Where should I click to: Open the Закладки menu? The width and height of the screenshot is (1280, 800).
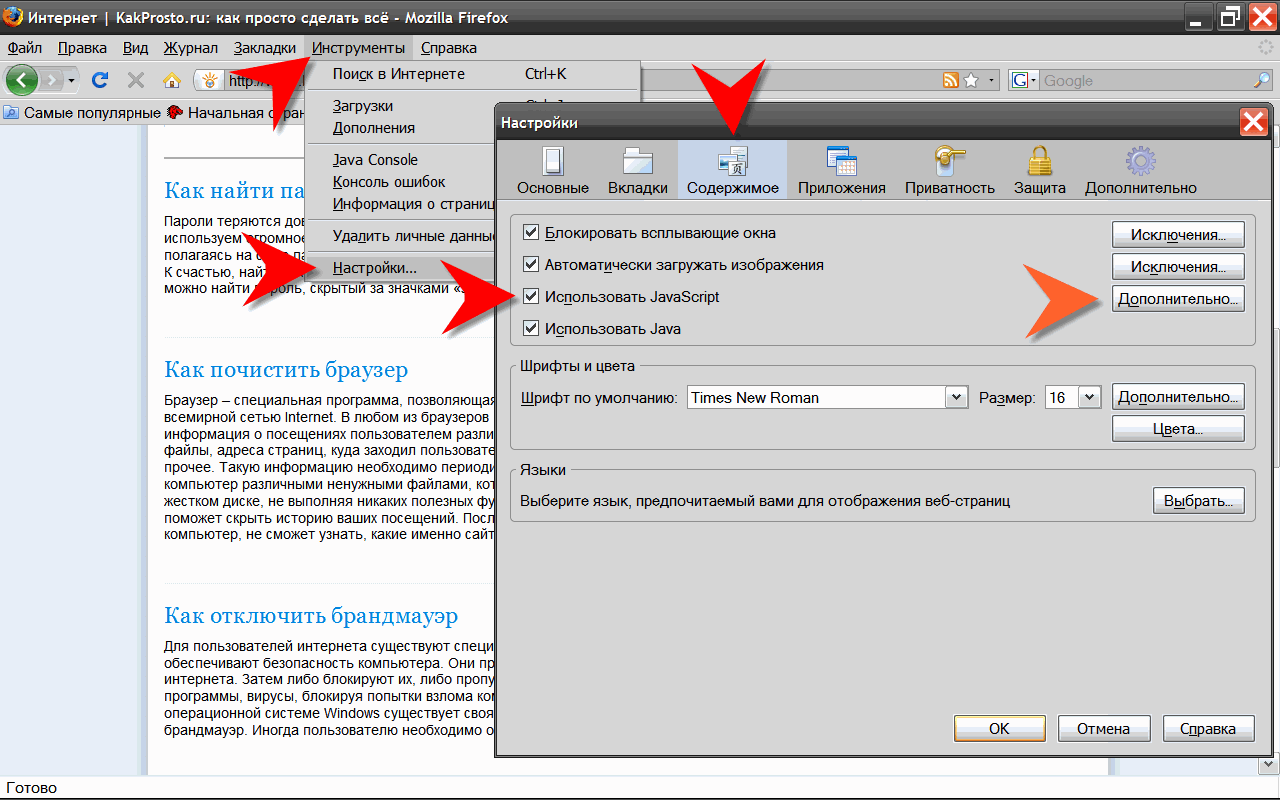[265, 48]
